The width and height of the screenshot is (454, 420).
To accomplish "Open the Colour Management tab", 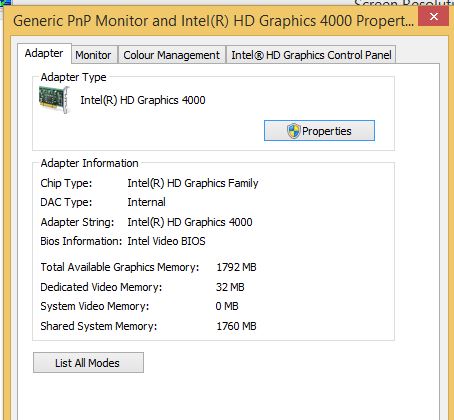I will [172, 55].
